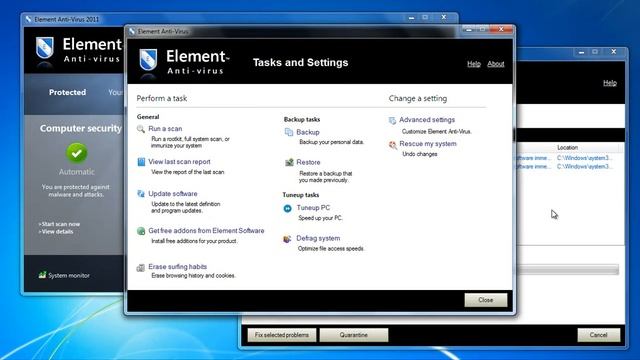
Task: Choose the Rescue my system link
Action: point(428,144)
